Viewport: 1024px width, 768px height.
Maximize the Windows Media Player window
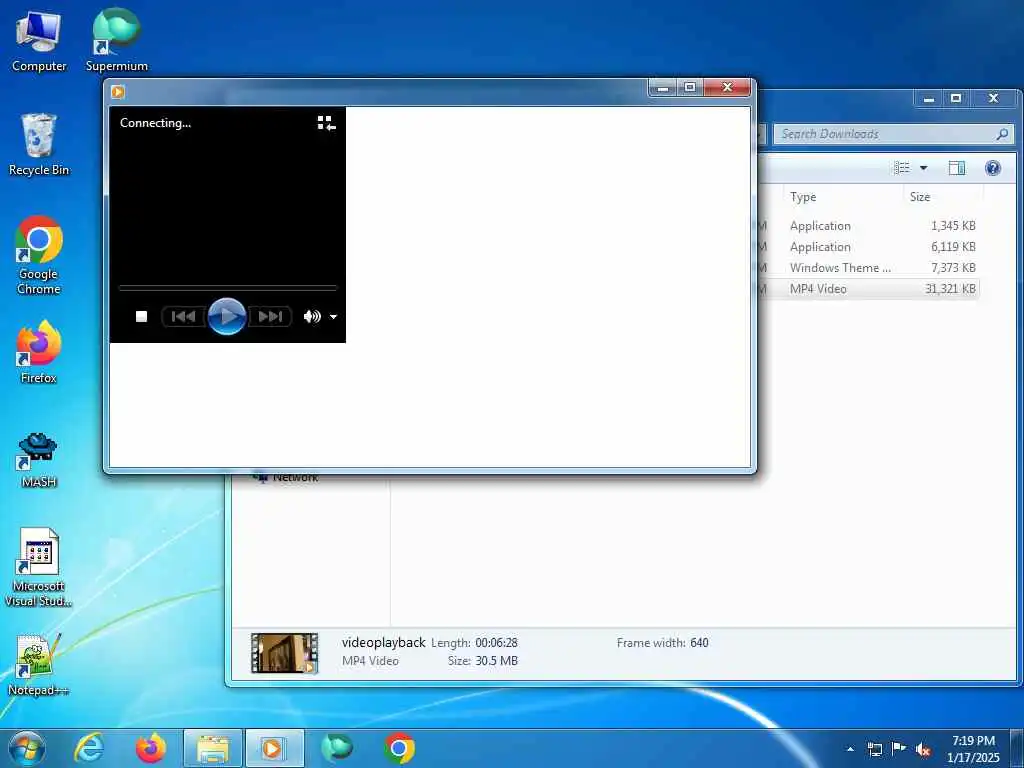coord(690,88)
